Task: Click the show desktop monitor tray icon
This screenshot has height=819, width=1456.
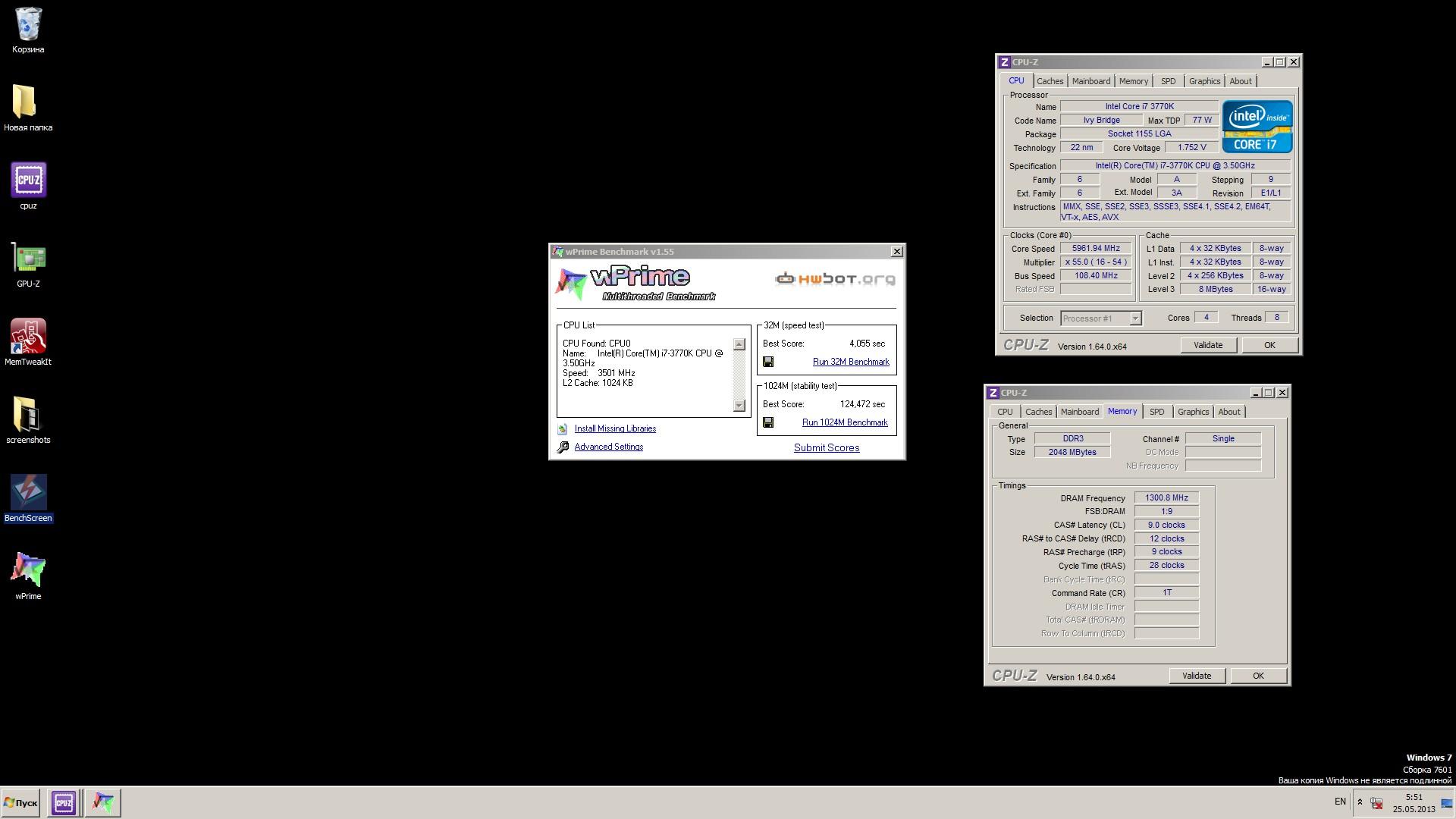Action: (1447, 802)
